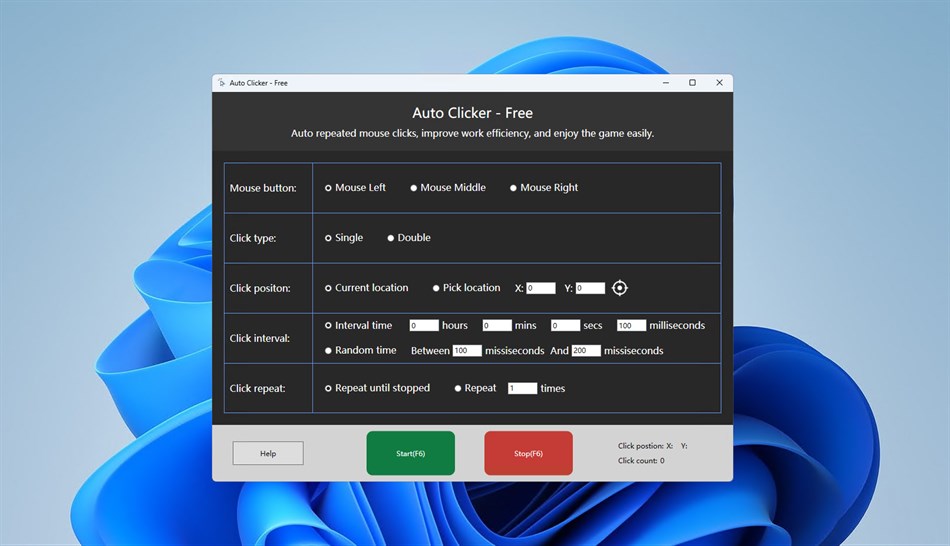The image size is (950, 546).
Task: Open the Help button
Action: pyautogui.click(x=268, y=453)
